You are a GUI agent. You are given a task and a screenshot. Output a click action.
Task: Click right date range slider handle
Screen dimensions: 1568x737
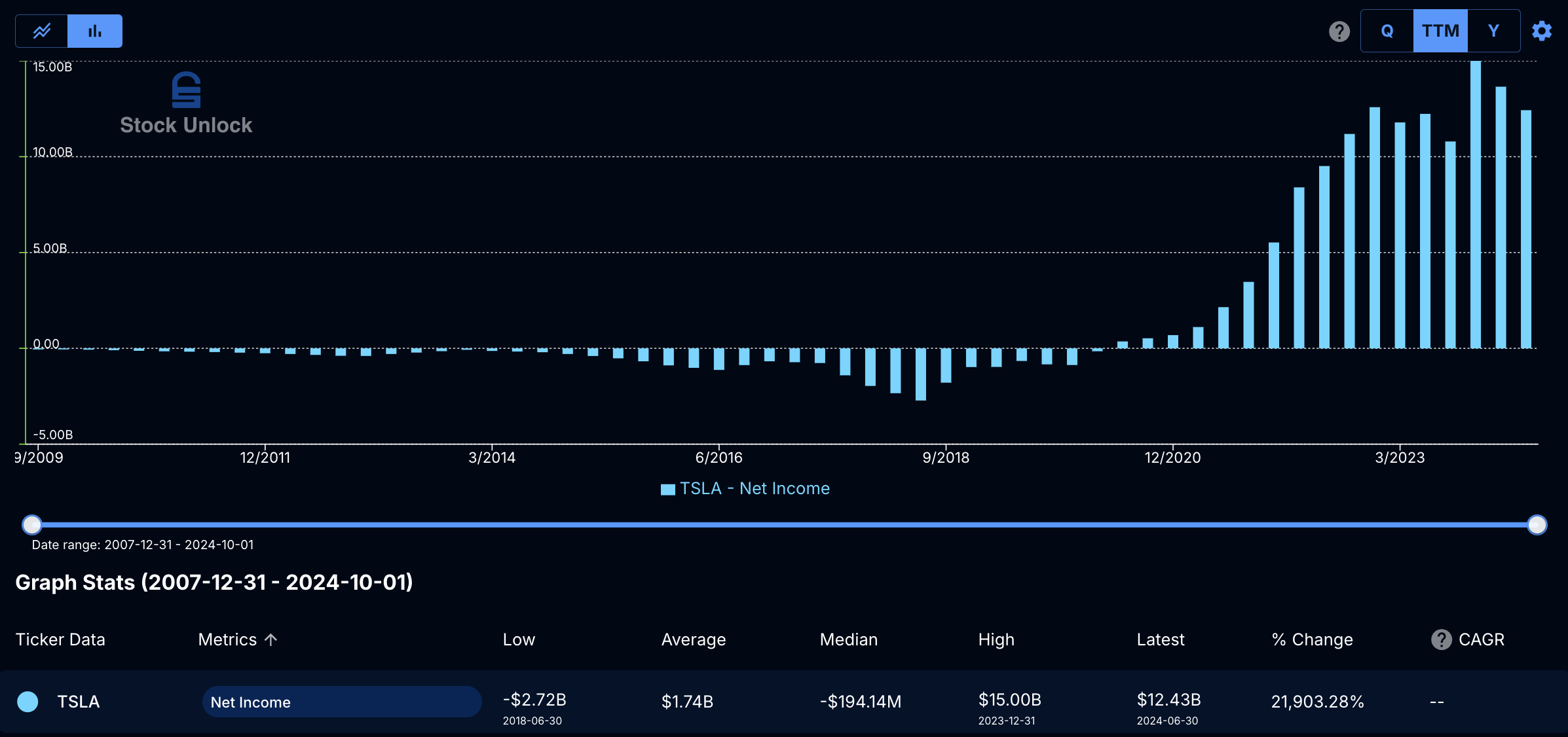pyautogui.click(x=1537, y=524)
